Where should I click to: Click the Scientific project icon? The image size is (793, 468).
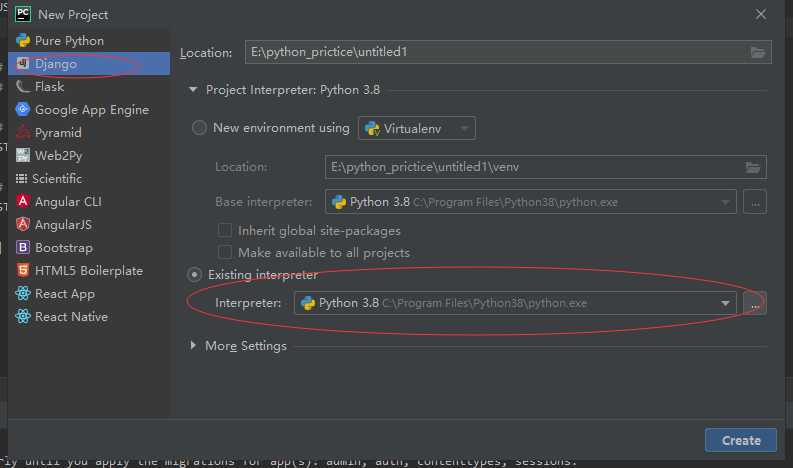pos(21,178)
